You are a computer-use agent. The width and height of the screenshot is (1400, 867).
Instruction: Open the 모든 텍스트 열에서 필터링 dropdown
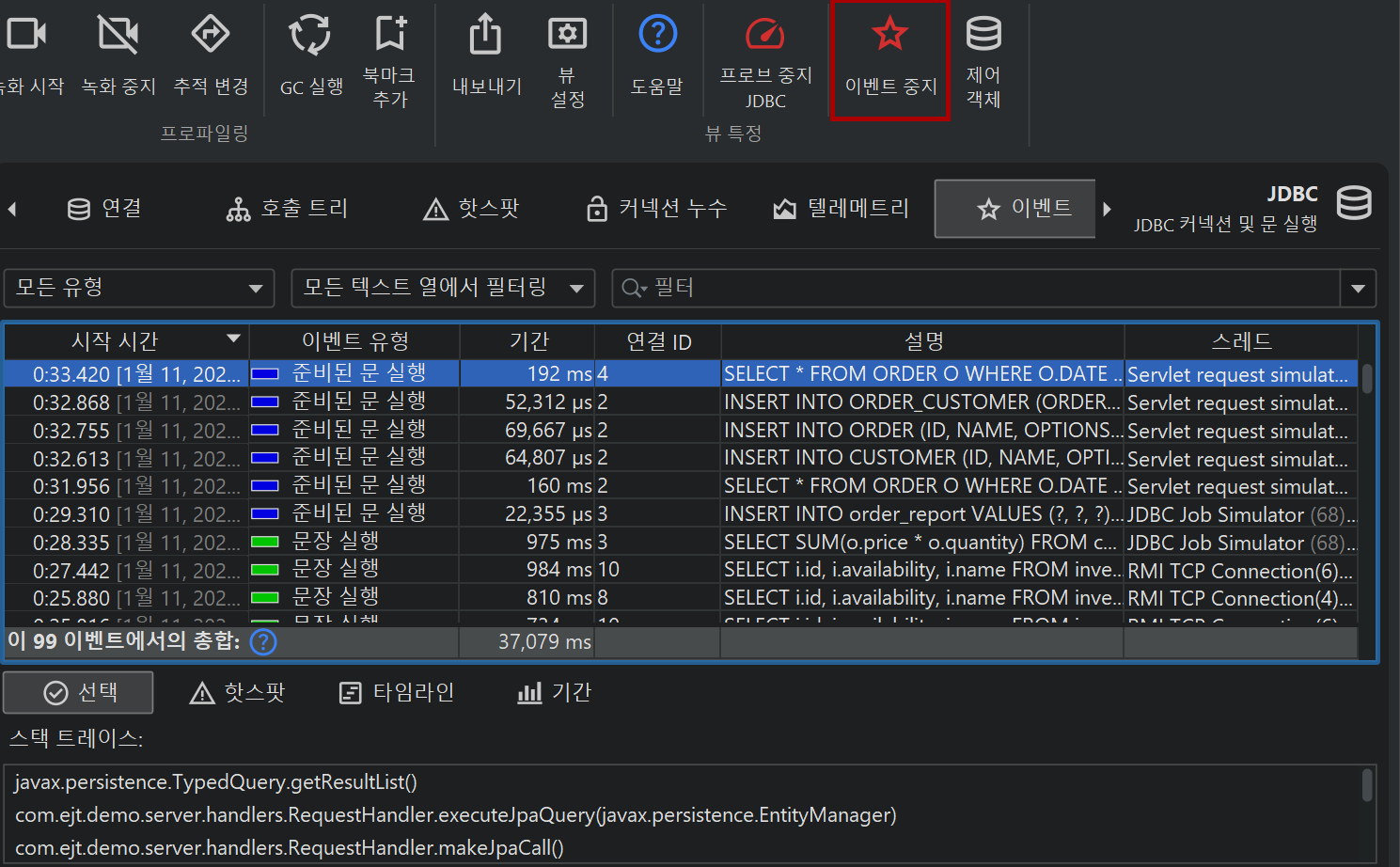443,288
